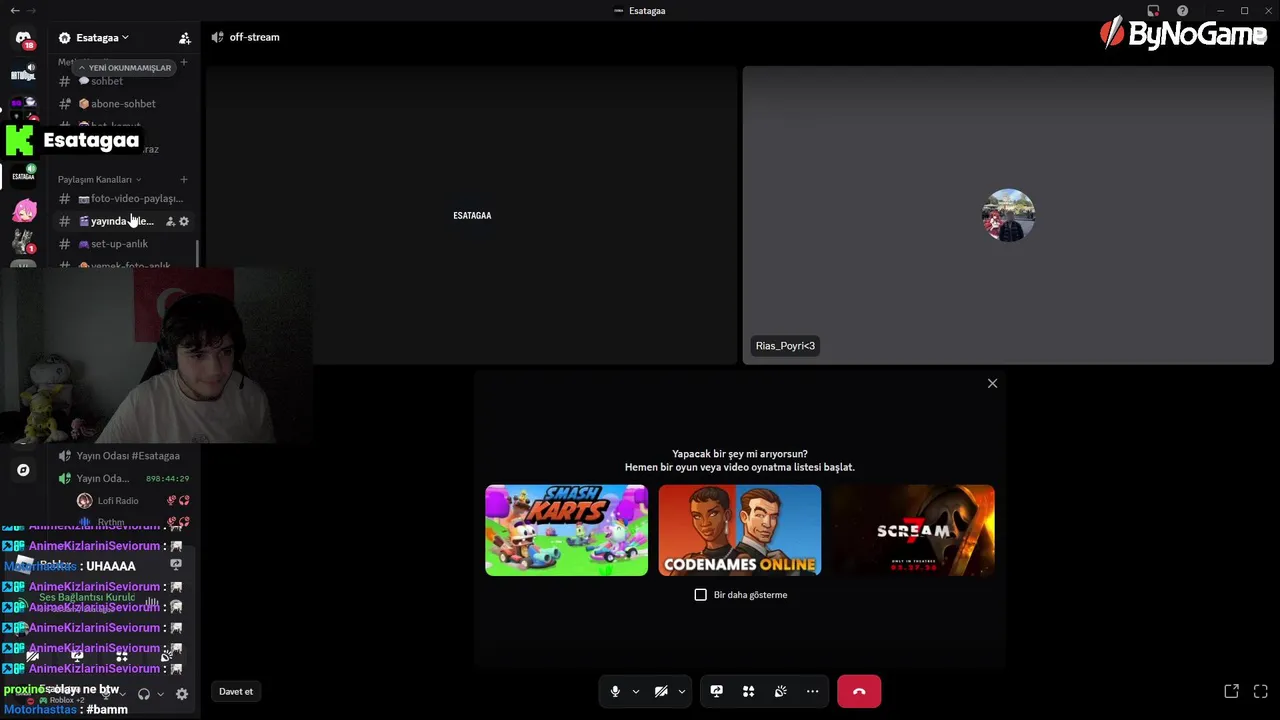
Task: Launch the Codenames Online activity
Action: [739, 530]
